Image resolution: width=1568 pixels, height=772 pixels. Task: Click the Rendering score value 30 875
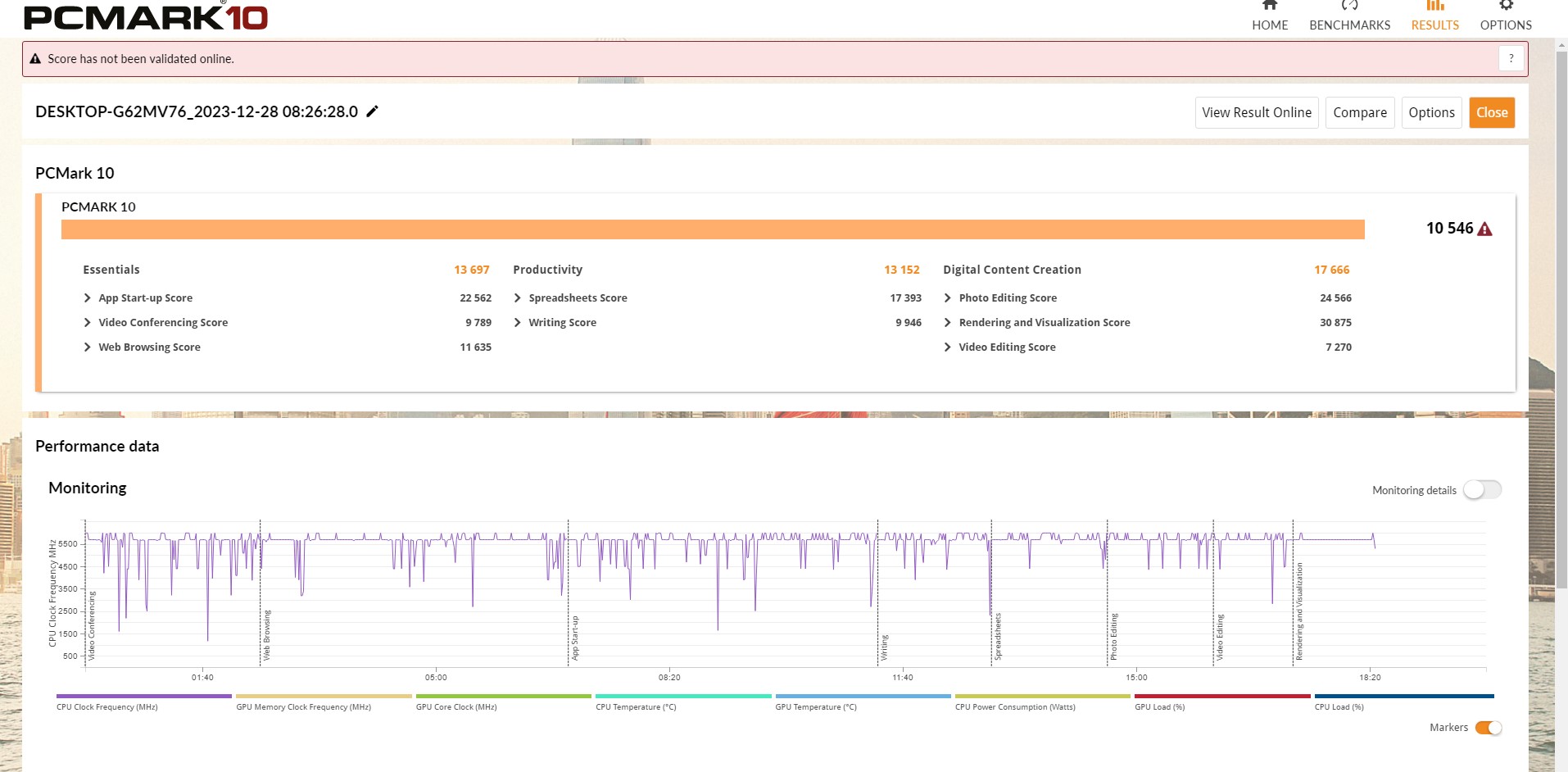[1335, 323]
